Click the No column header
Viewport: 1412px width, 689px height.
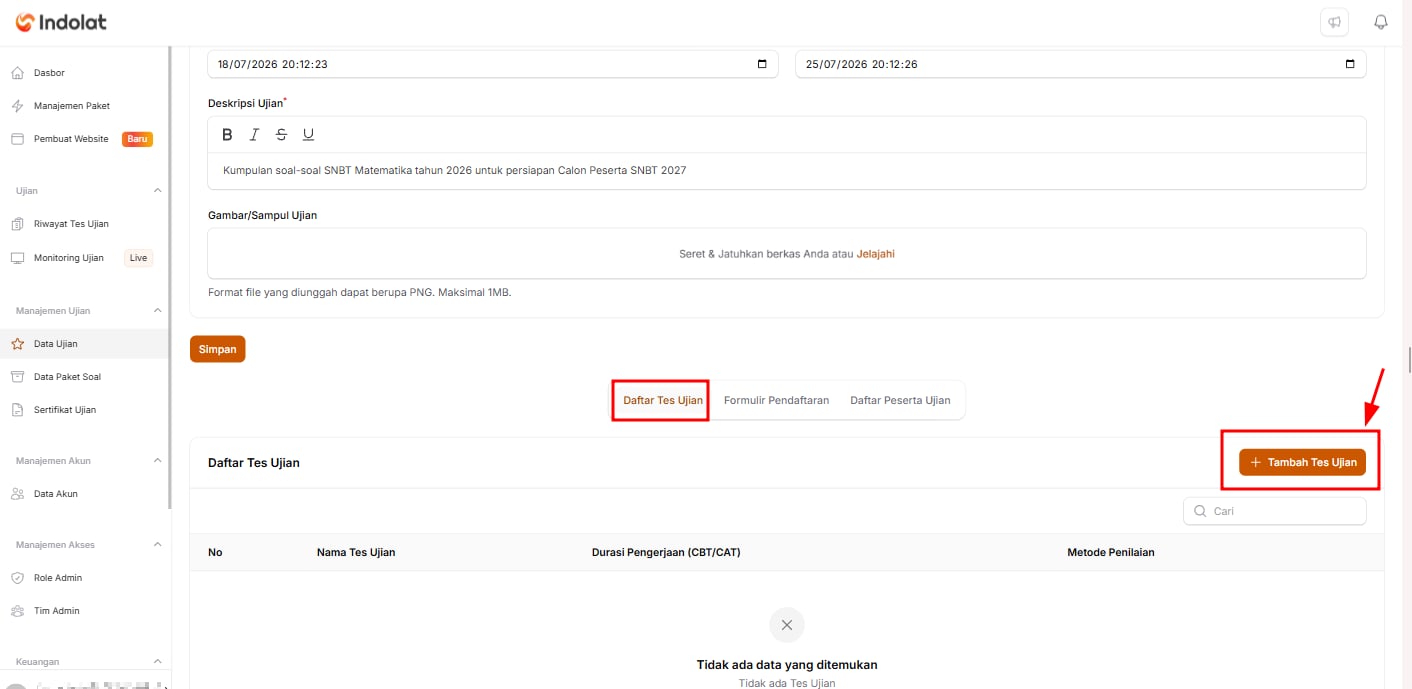(215, 552)
